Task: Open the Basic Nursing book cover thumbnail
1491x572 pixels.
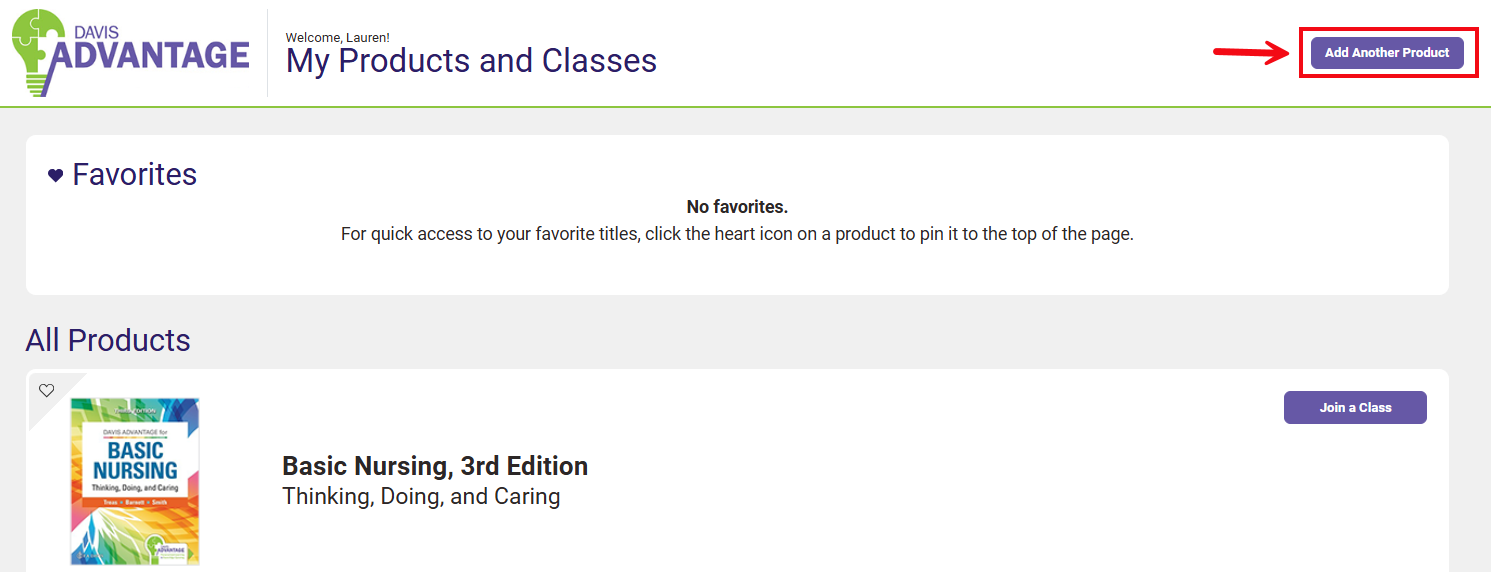Action: click(x=135, y=481)
